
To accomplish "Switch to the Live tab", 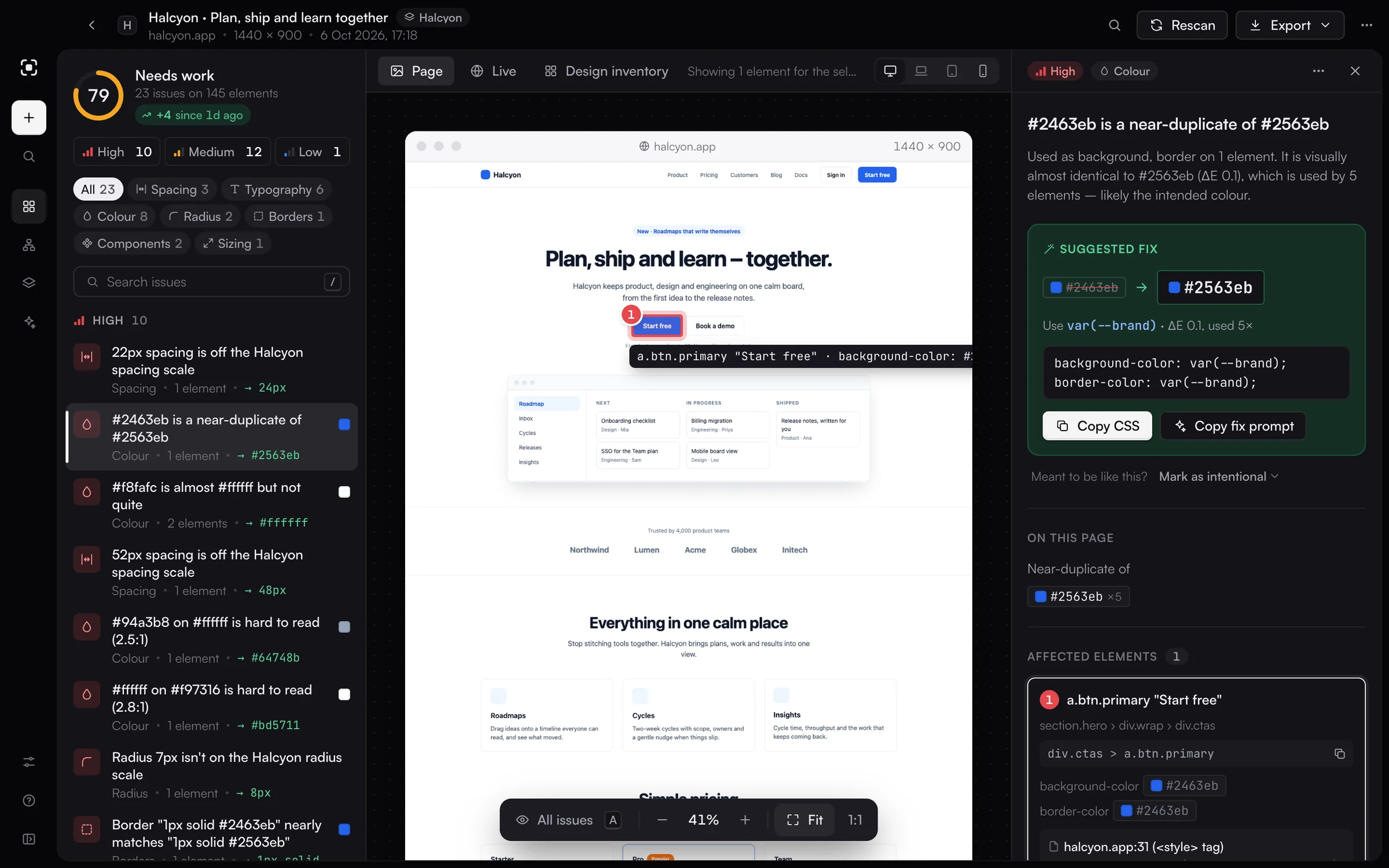I will pos(493,71).
